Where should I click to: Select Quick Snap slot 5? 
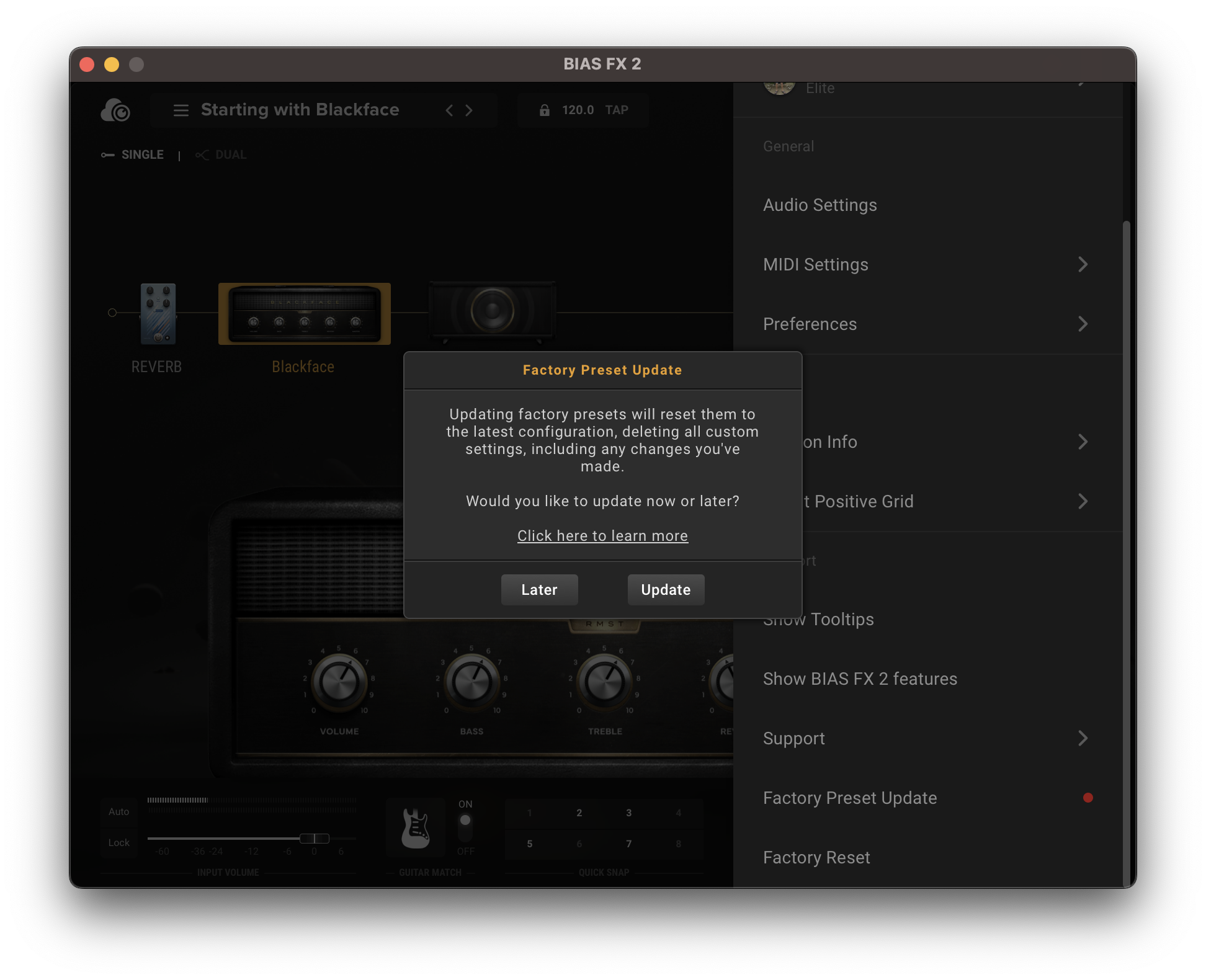point(530,844)
